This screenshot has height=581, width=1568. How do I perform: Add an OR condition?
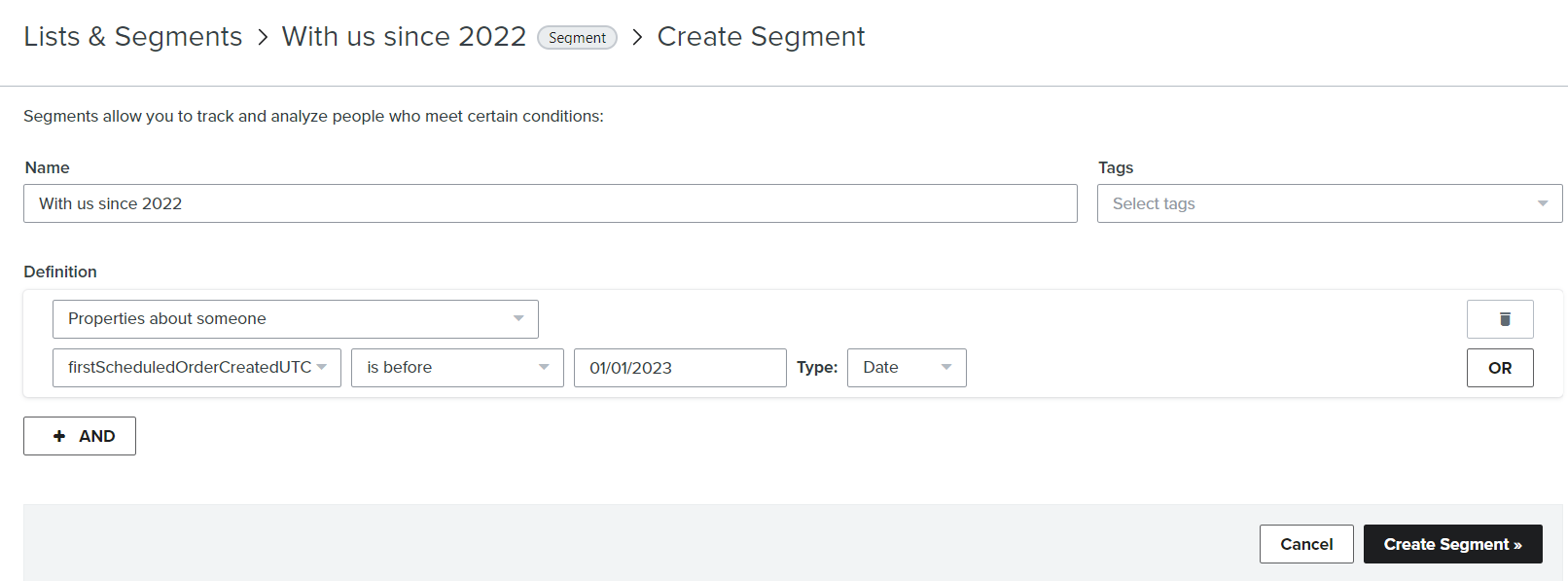click(1500, 368)
